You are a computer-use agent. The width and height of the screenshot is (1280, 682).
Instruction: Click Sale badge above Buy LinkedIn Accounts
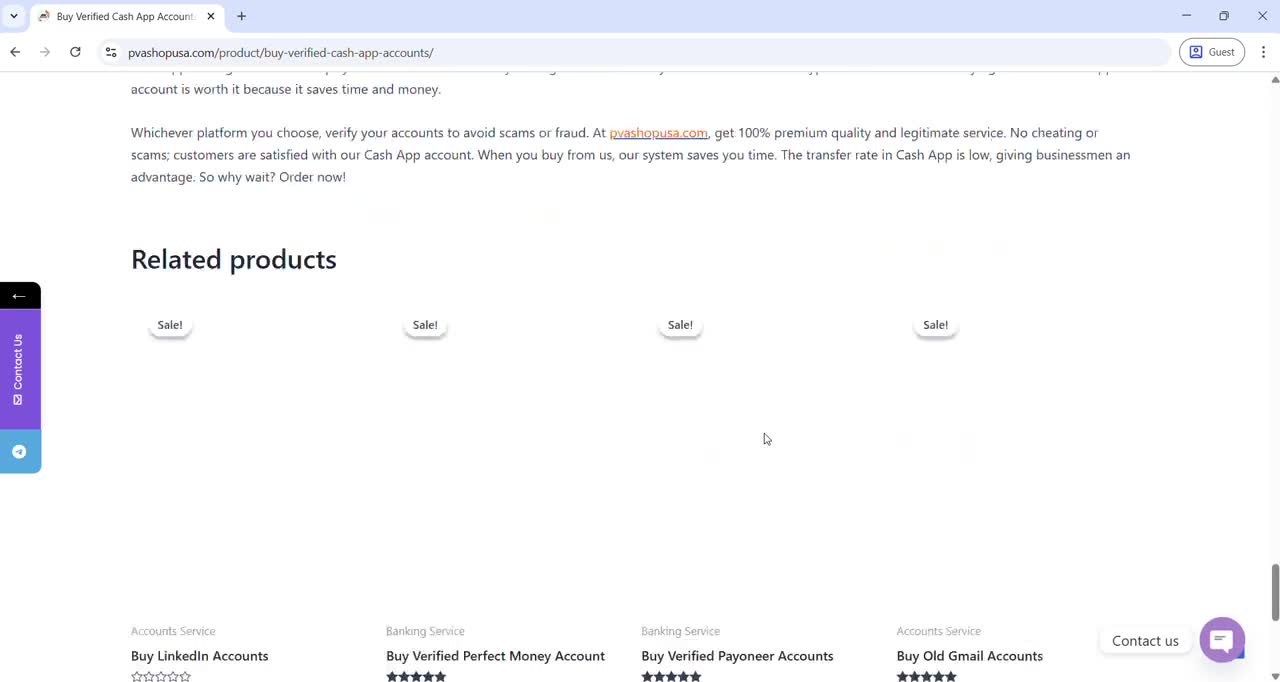coord(170,325)
